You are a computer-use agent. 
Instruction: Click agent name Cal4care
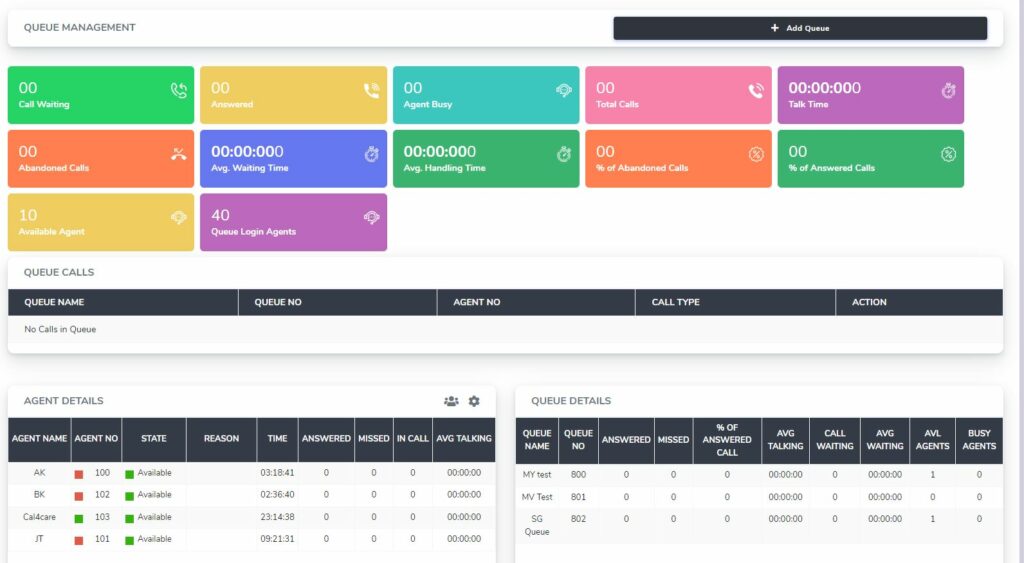pos(39,517)
